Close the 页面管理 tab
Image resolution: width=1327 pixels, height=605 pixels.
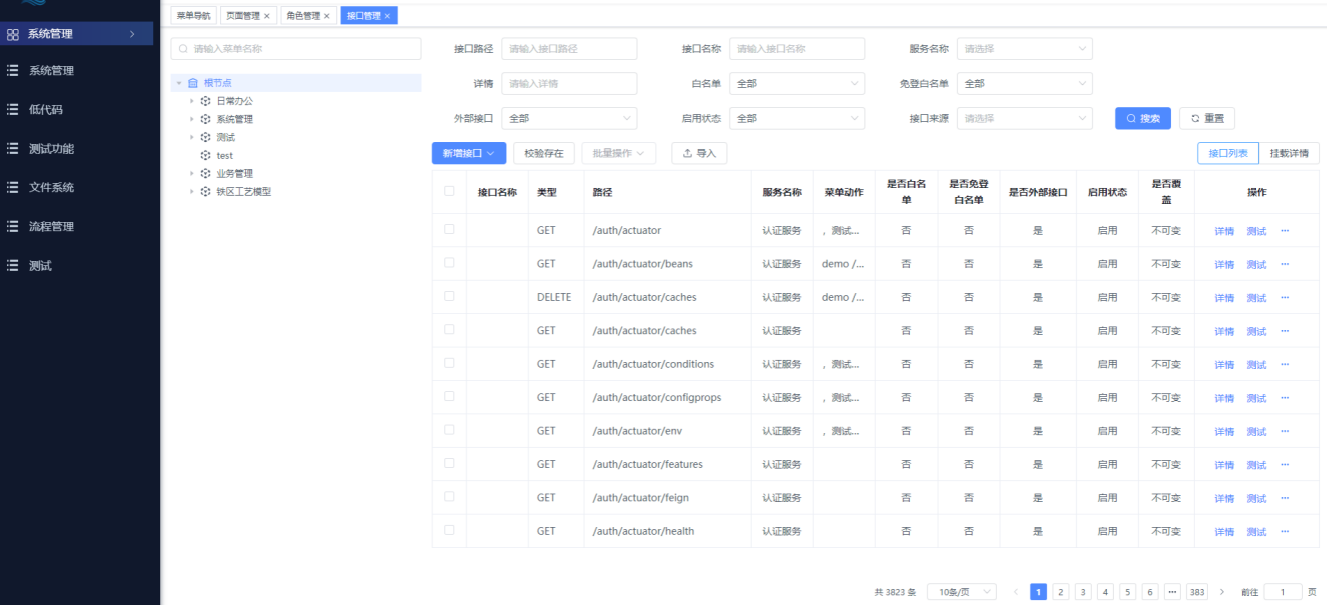pyautogui.click(x=267, y=16)
